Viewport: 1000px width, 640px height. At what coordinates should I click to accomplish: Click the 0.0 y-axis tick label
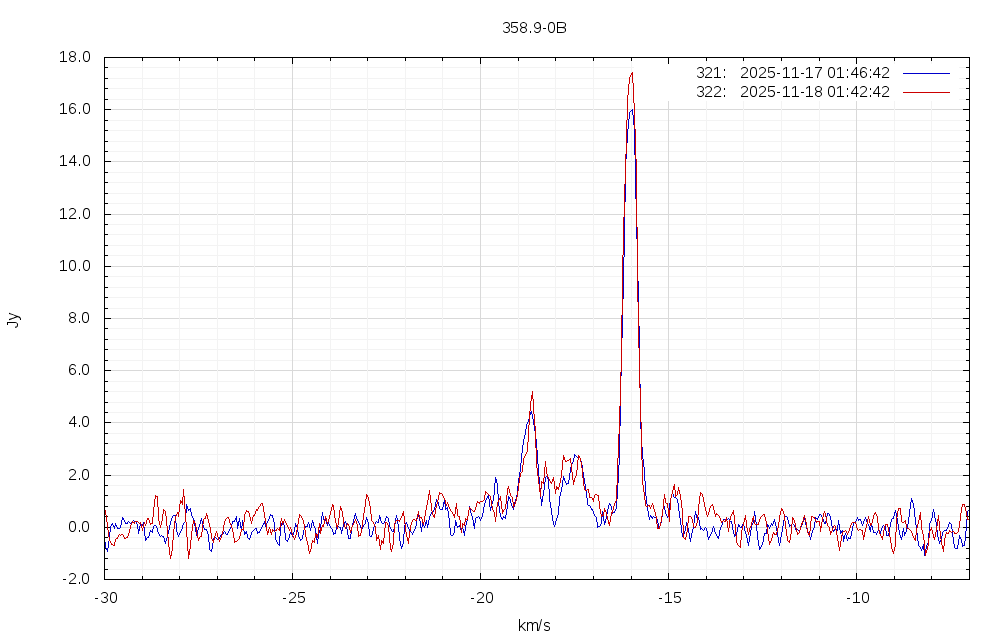coord(80,527)
